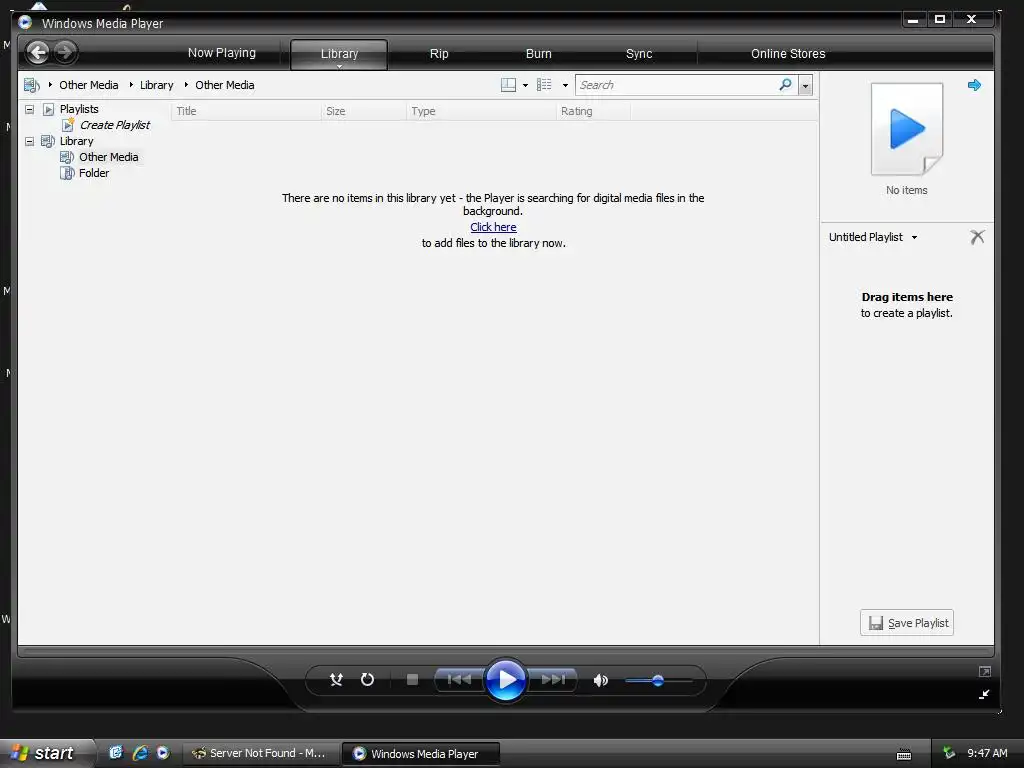Screen dimensions: 1024x768
Task: Adjust the volume slider
Action: (658, 680)
